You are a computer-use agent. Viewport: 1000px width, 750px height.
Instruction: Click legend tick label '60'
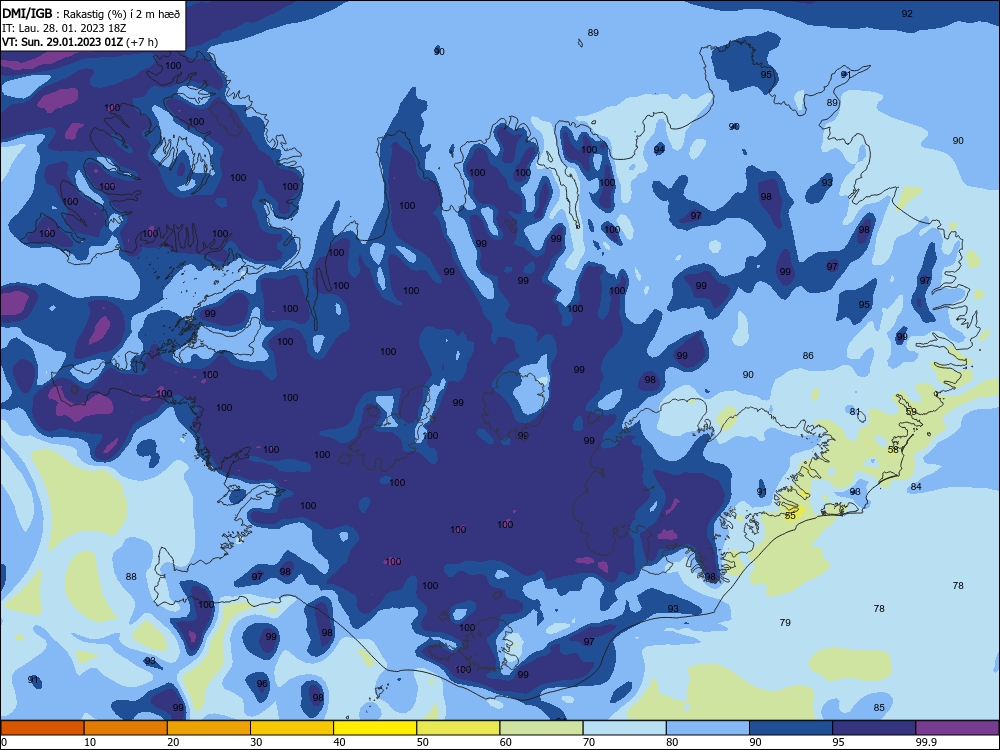(506, 742)
